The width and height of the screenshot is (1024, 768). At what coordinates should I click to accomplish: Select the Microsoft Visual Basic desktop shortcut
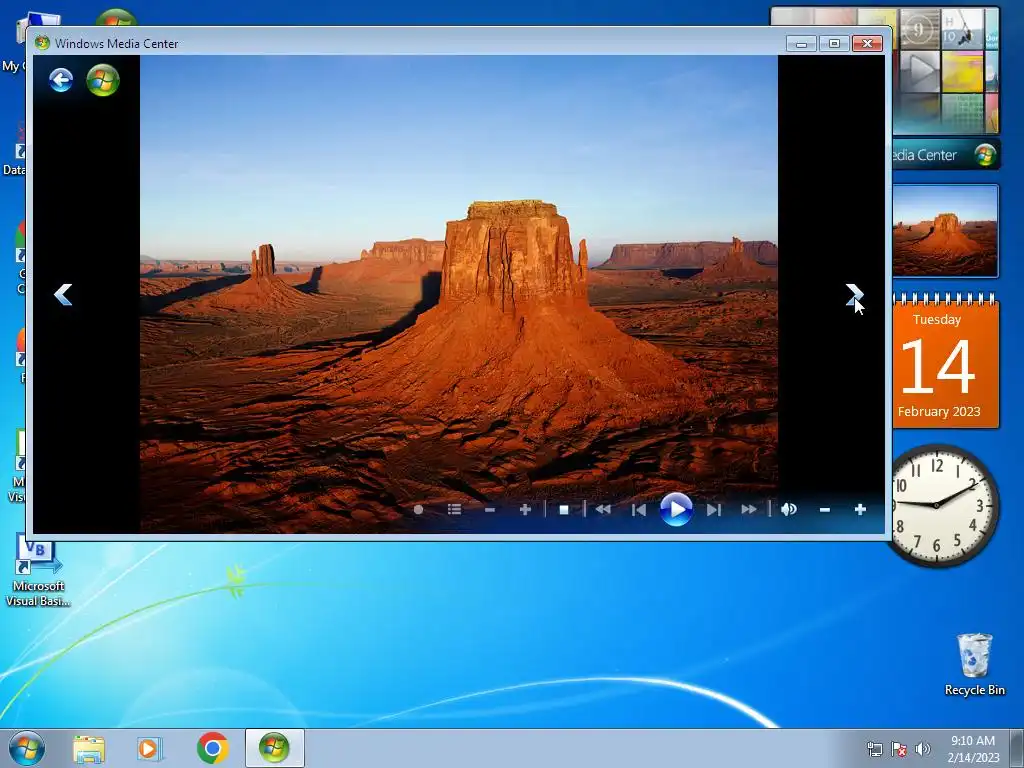37,572
